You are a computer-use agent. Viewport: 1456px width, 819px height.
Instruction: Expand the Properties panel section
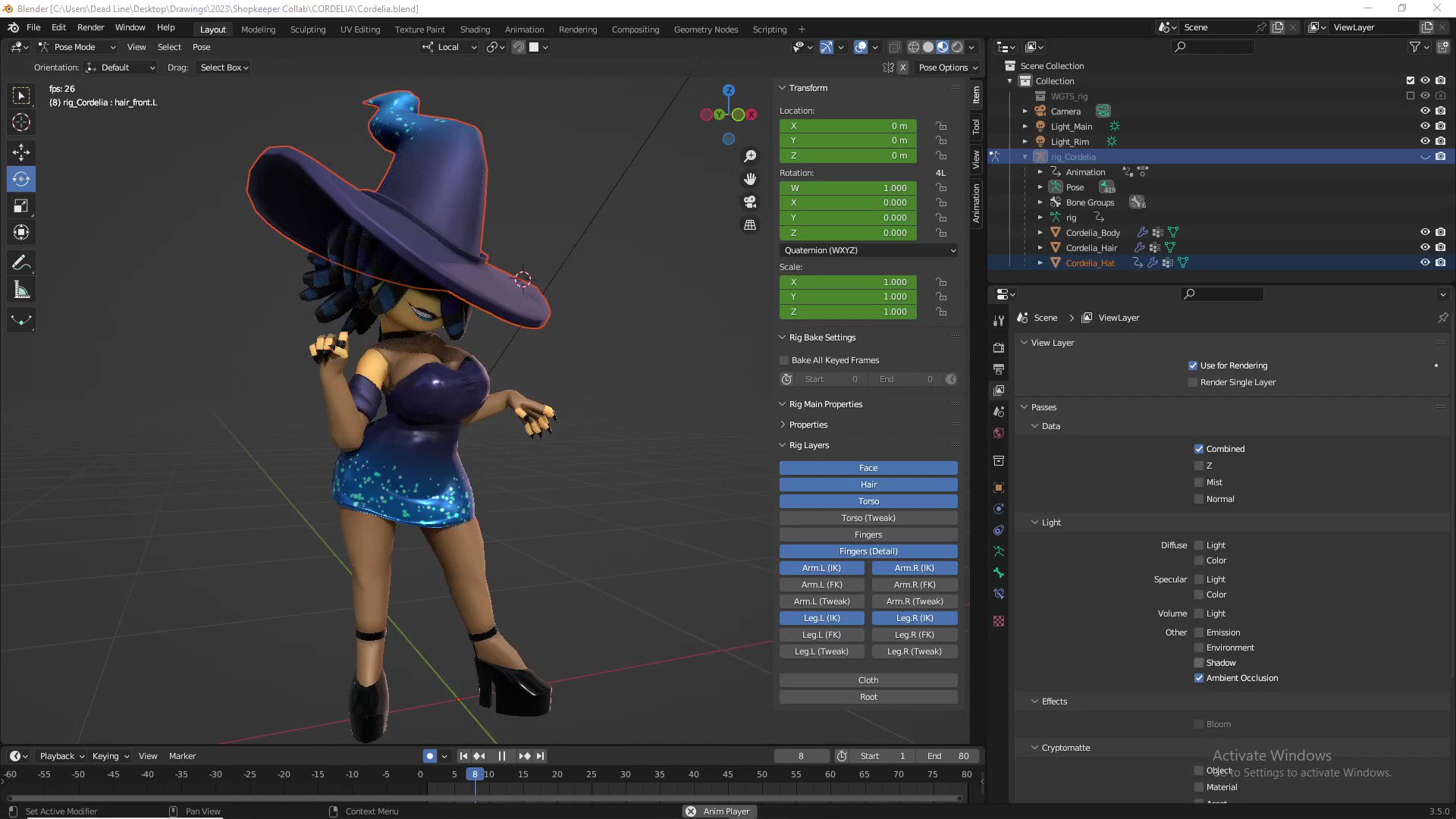808,425
